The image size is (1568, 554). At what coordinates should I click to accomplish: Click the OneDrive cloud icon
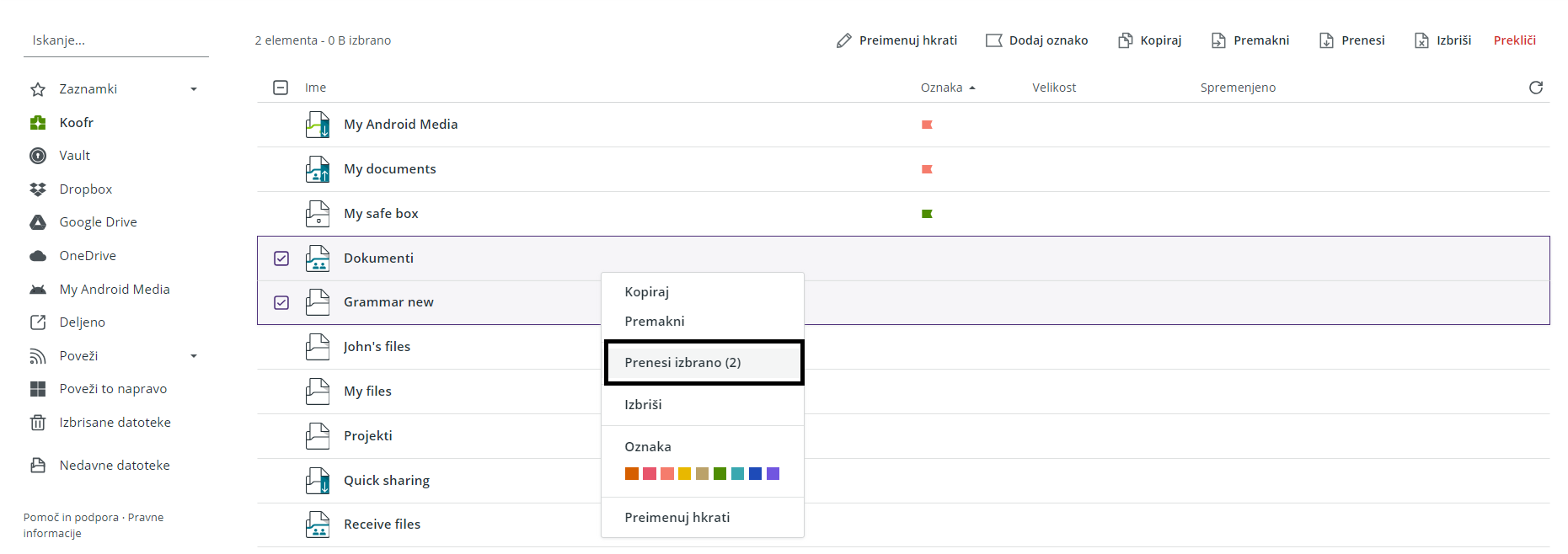(38, 256)
